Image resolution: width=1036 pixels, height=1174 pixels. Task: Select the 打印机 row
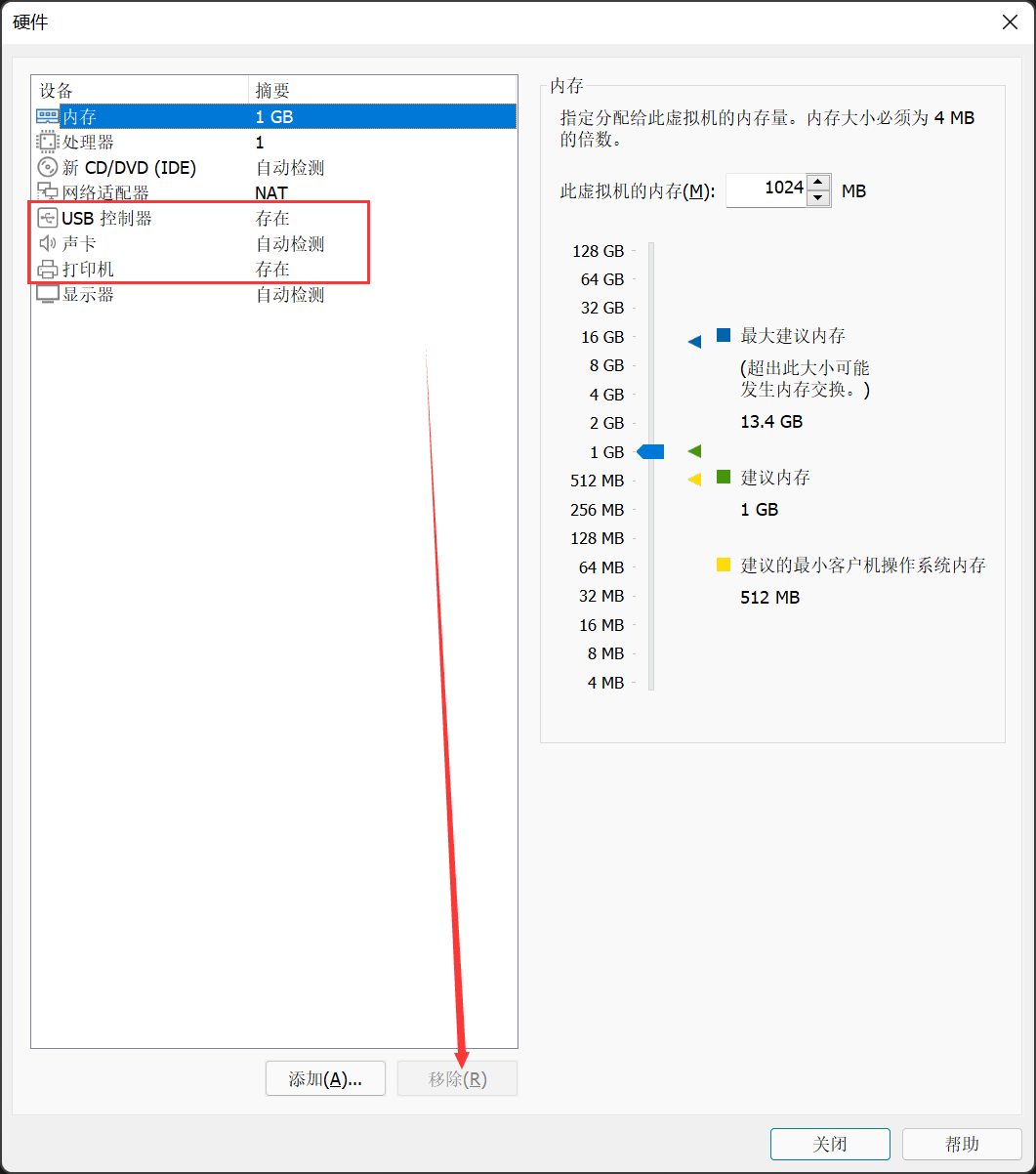click(x=274, y=269)
